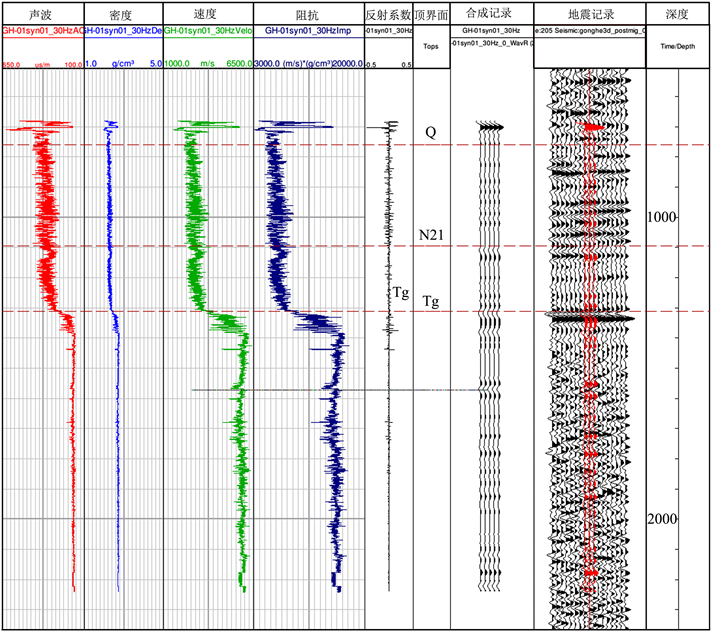Viewport: 716px width, 633px height.
Task: Click the Time/Depth label
Action: coord(678,47)
